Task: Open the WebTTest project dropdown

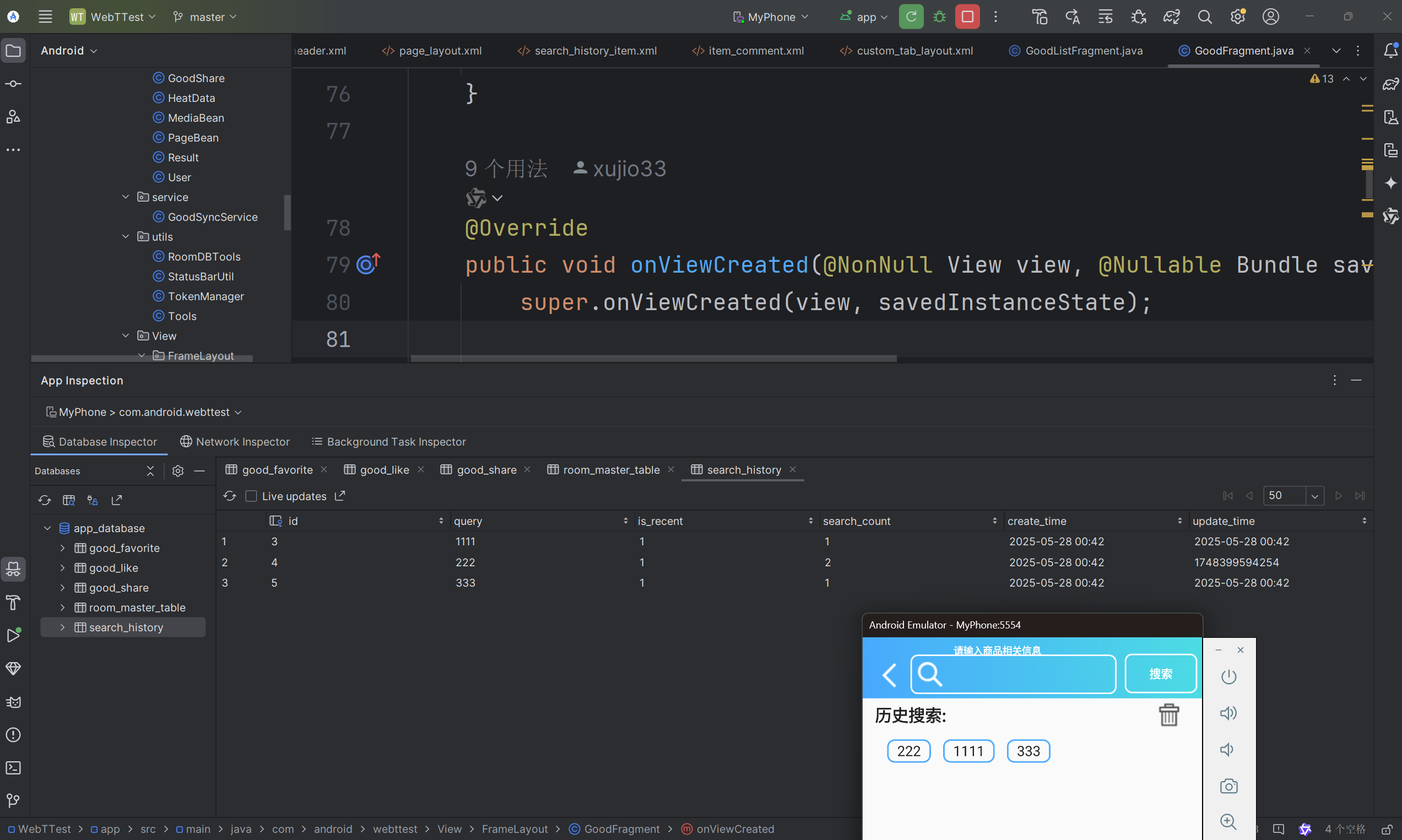Action: click(112, 17)
